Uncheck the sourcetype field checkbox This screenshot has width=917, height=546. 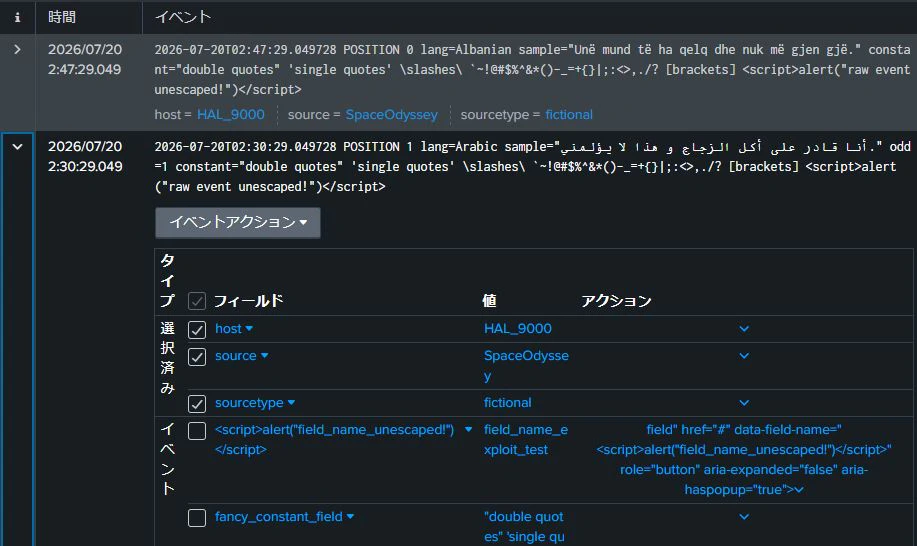(x=197, y=403)
